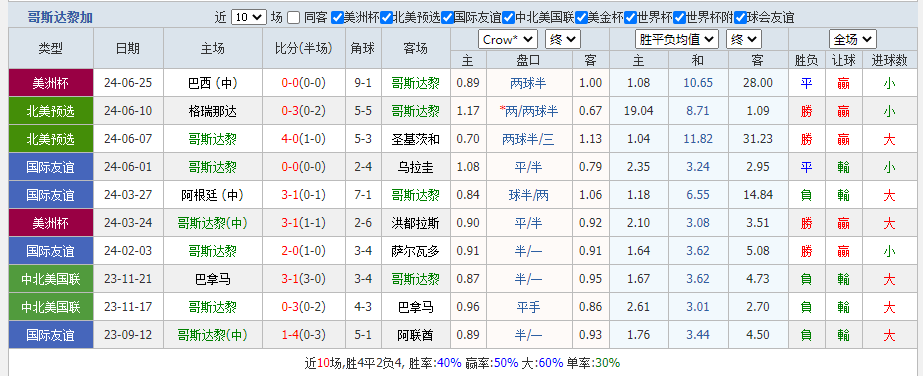The image size is (923, 376).
Task: Open score 3-1(0-1) of 阿根廷 match
Action: [x=303, y=195]
